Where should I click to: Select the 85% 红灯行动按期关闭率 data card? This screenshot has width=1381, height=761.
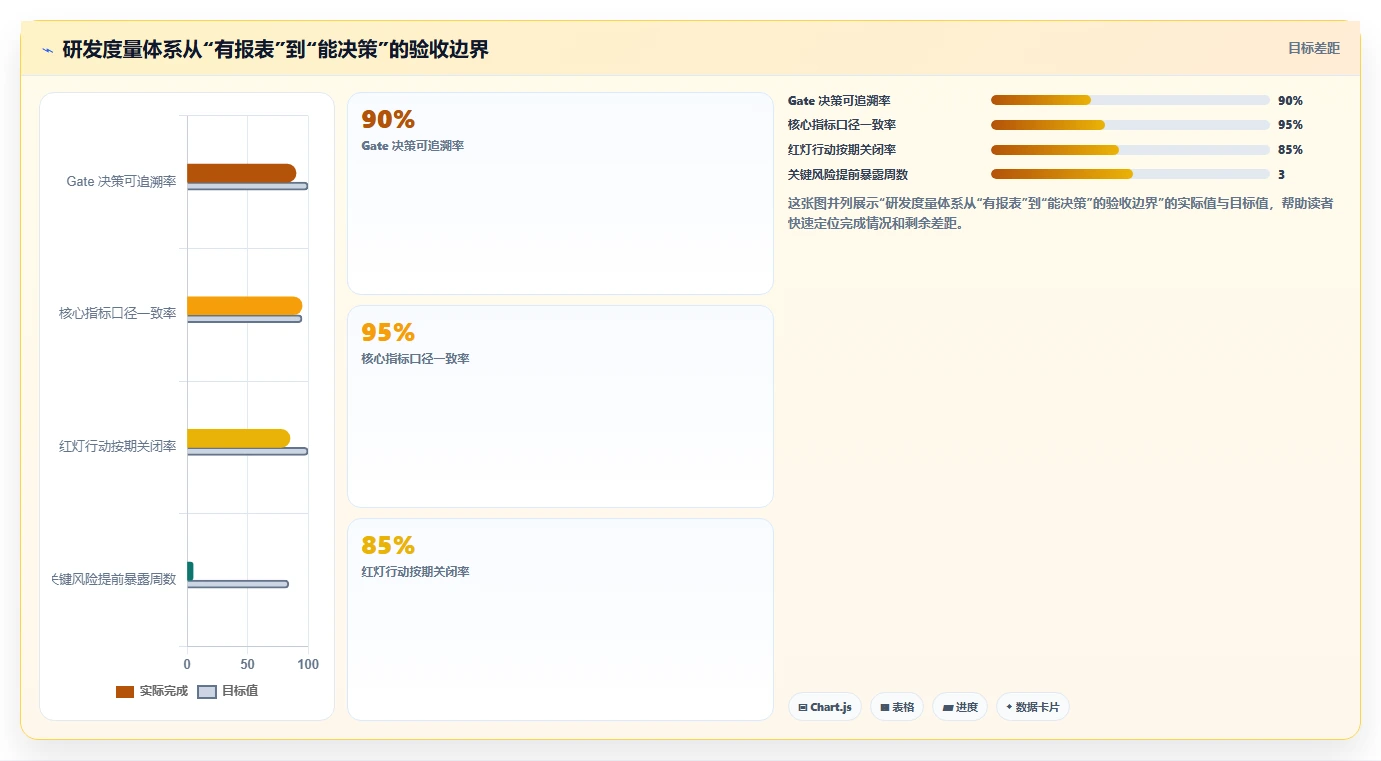coord(560,620)
